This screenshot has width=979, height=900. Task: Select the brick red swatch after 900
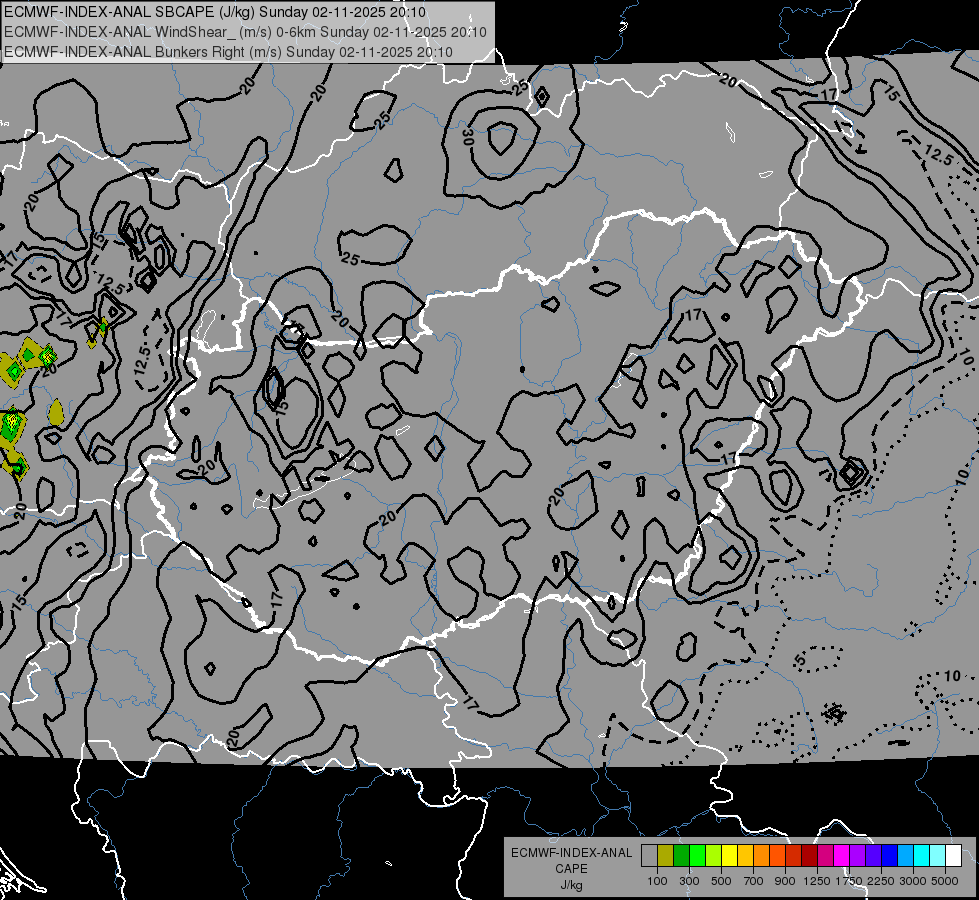pyautogui.click(x=794, y=856)
